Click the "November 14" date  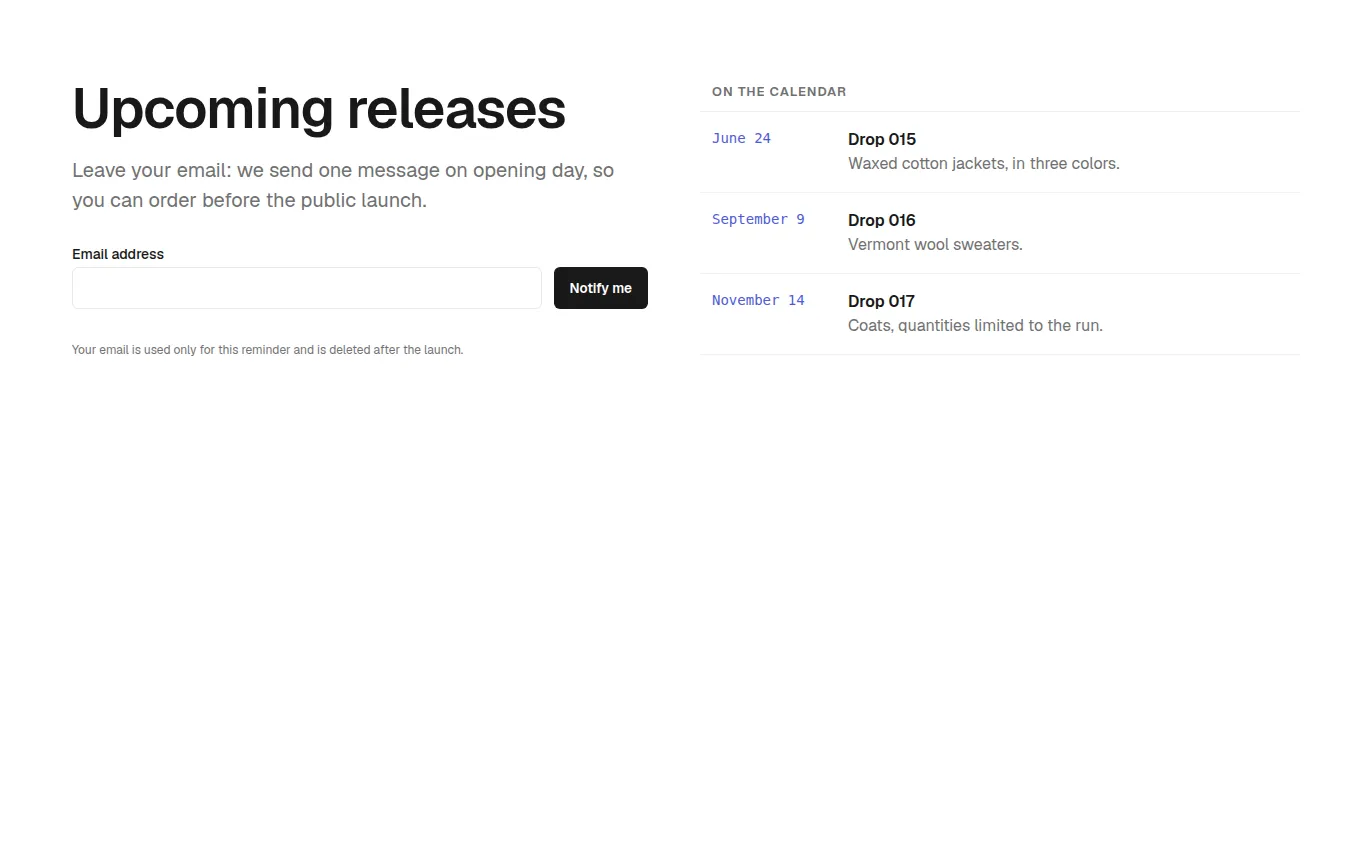tap(758, 300)
